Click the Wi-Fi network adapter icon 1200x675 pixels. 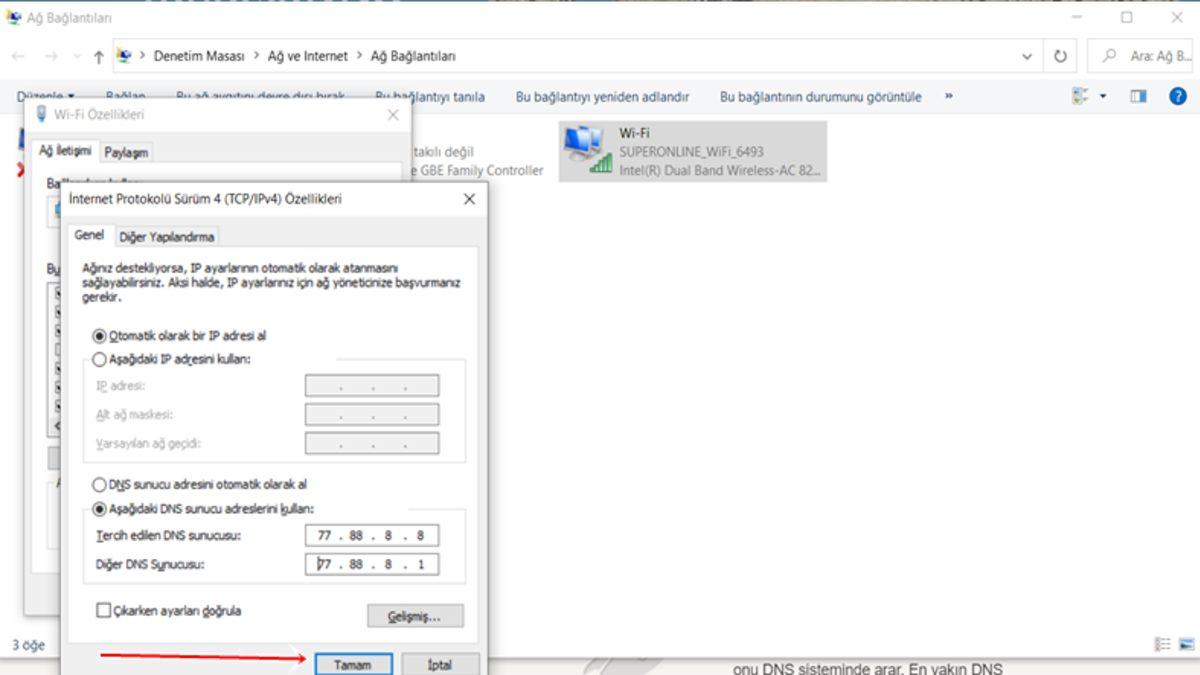pos(586,150)
